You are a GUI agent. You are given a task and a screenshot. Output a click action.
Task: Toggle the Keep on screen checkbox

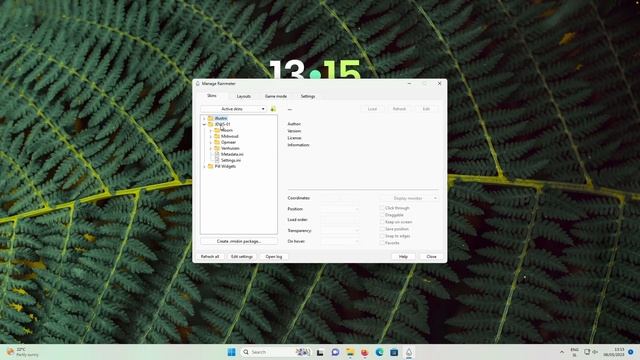(x=382, y=222)
